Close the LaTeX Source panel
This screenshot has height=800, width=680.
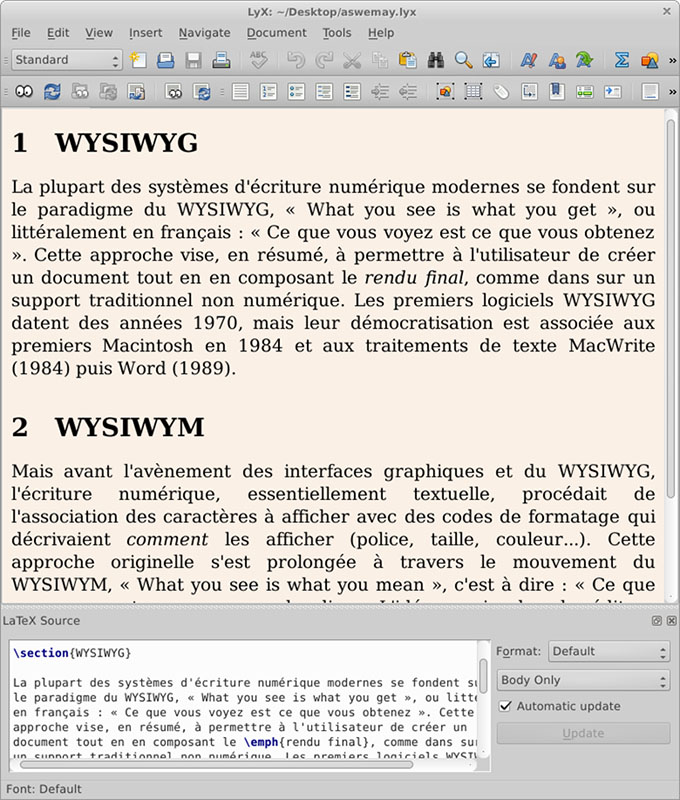671,620
